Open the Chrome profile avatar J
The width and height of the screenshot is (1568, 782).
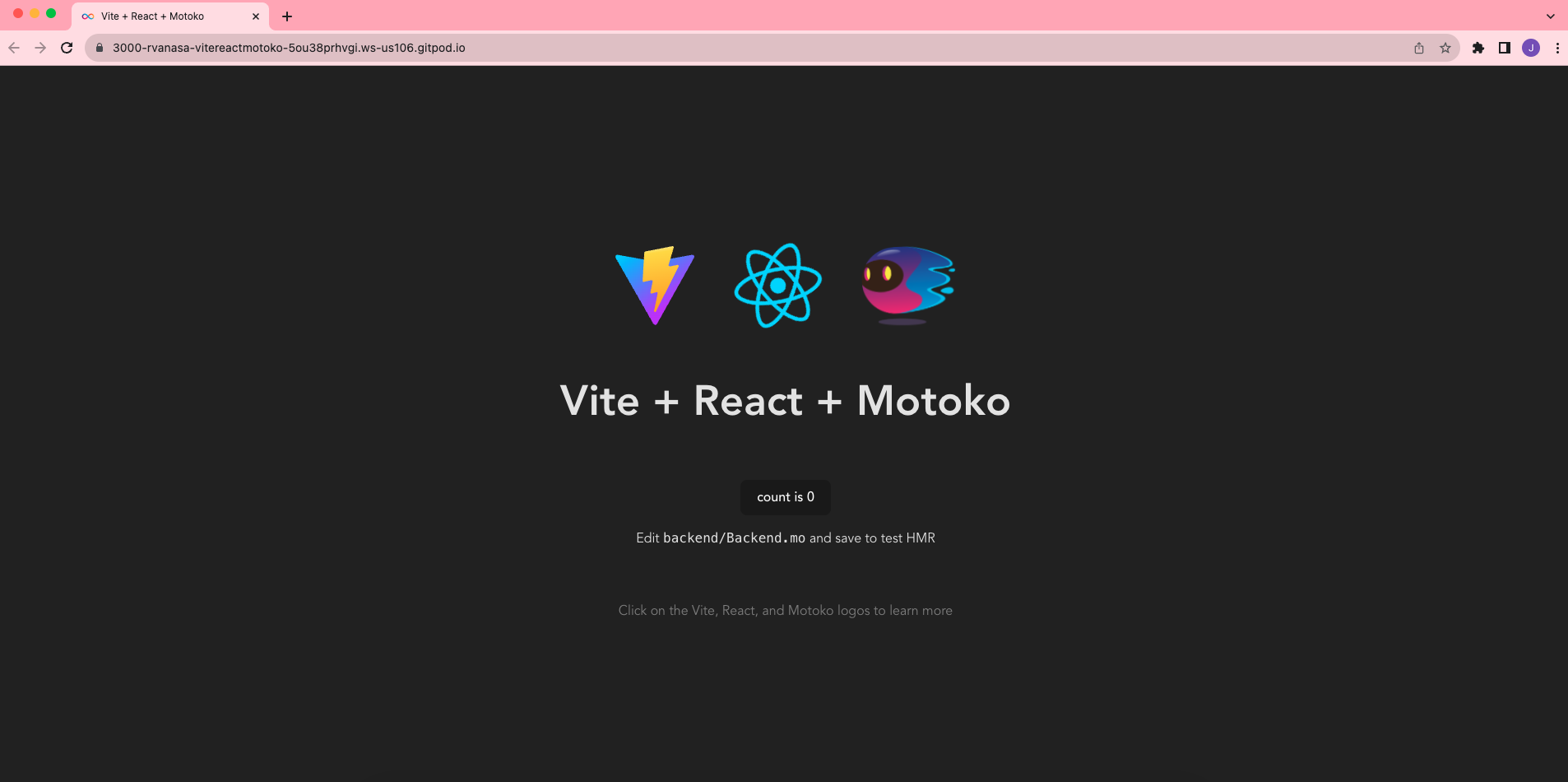(x=1531, y=48)
